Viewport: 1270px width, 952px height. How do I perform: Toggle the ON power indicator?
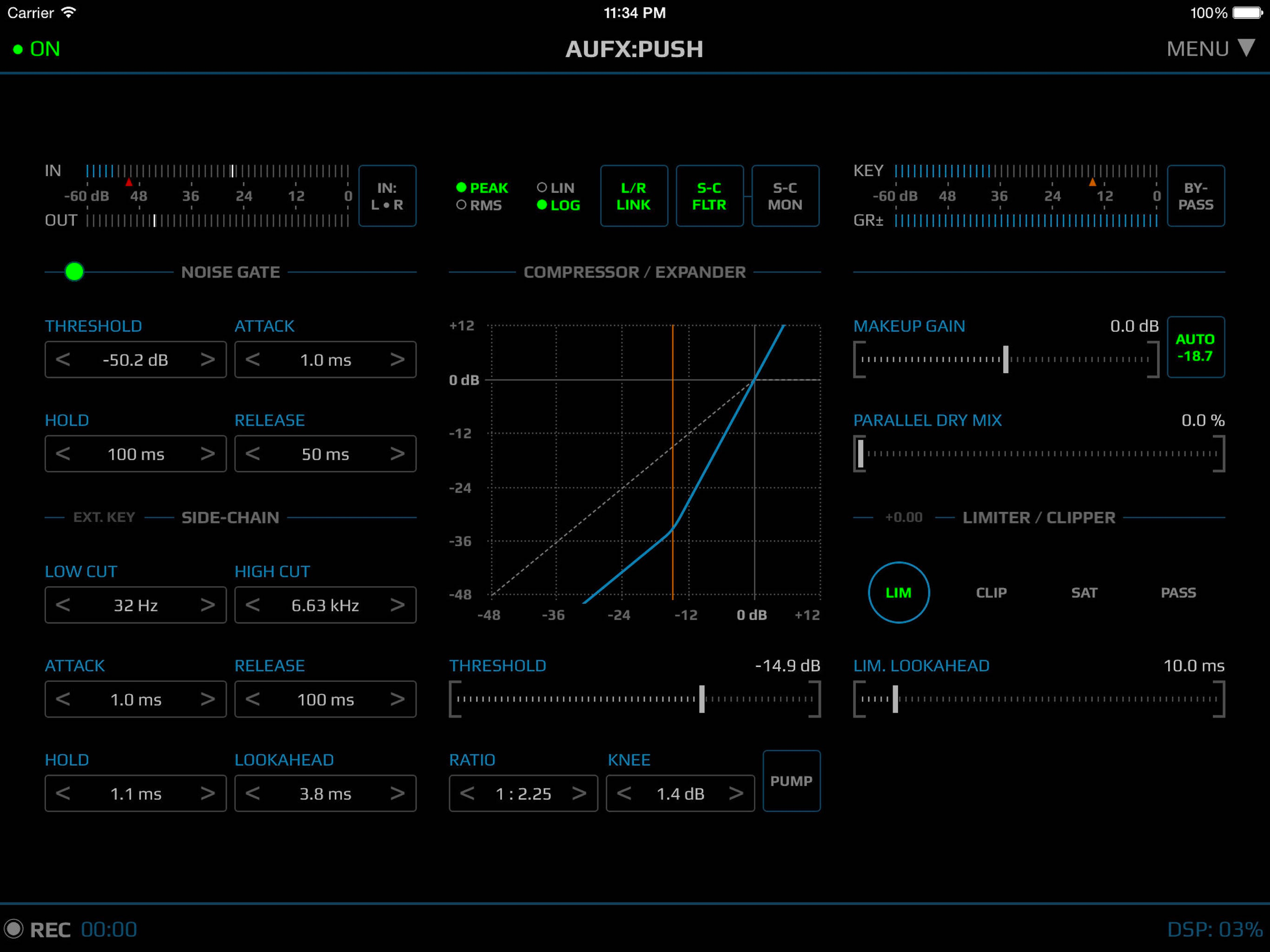click(37, 49)
